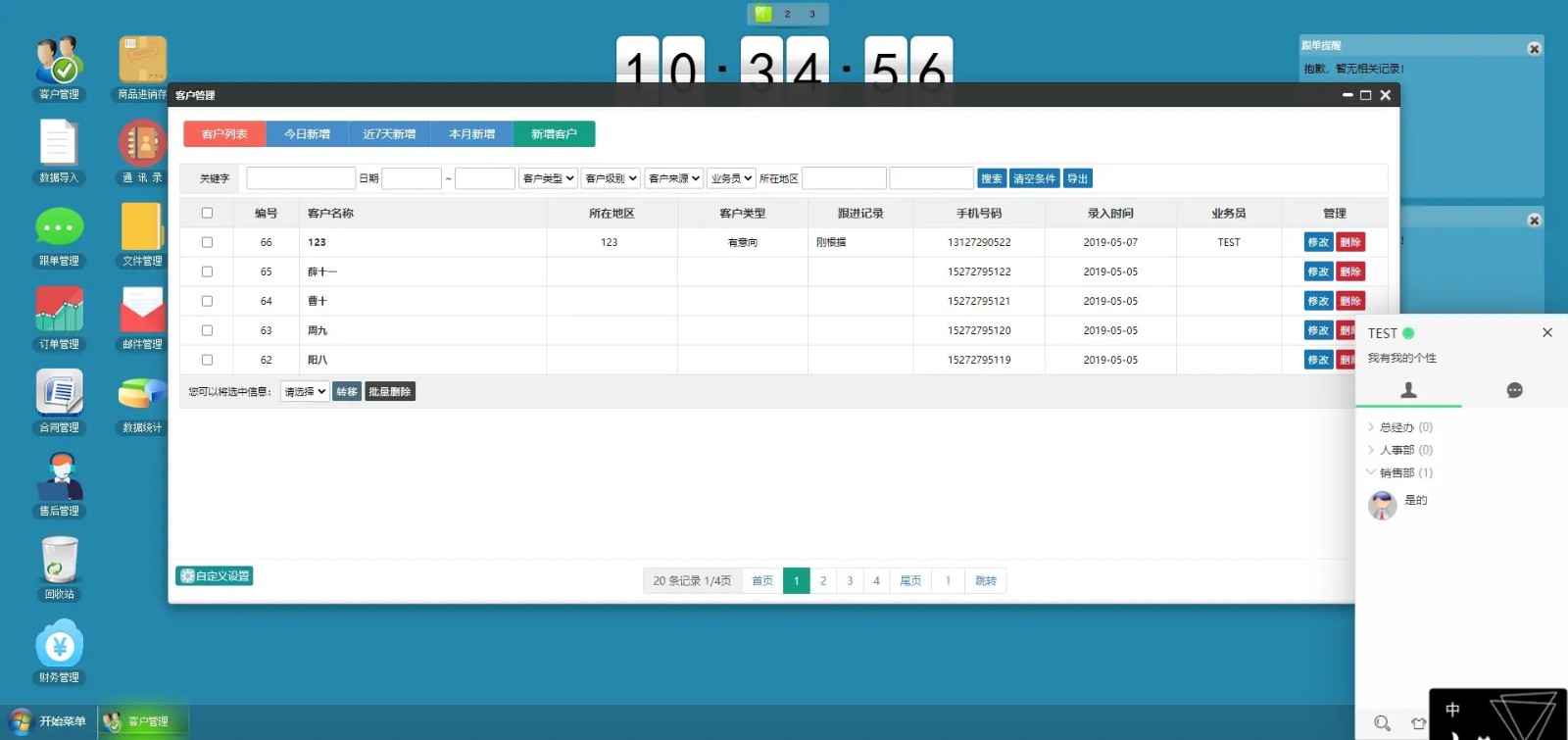Image resolution: width=1568 pixels, height=740 pixels.
Task: Click the 搜索 search button
Action: point(991,178)
